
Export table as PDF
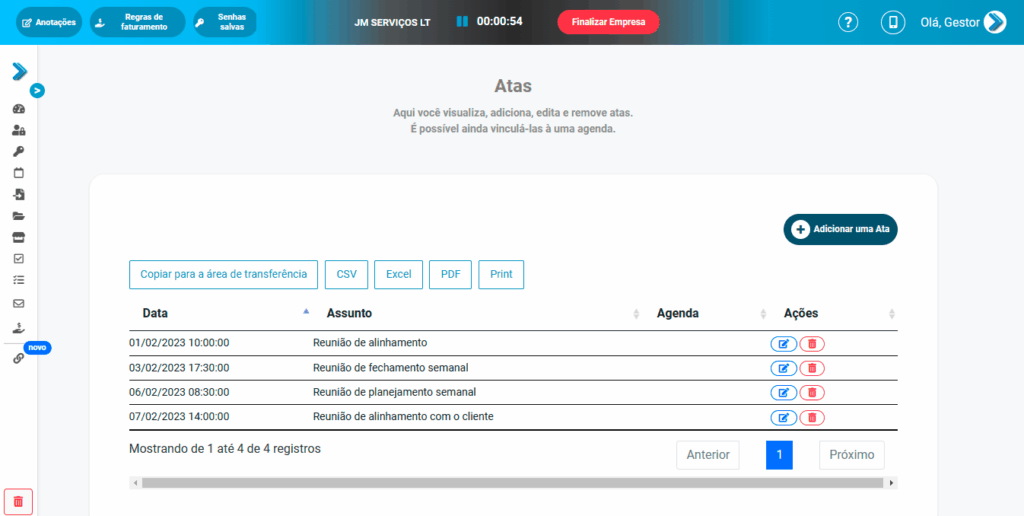tap(451, 274)
